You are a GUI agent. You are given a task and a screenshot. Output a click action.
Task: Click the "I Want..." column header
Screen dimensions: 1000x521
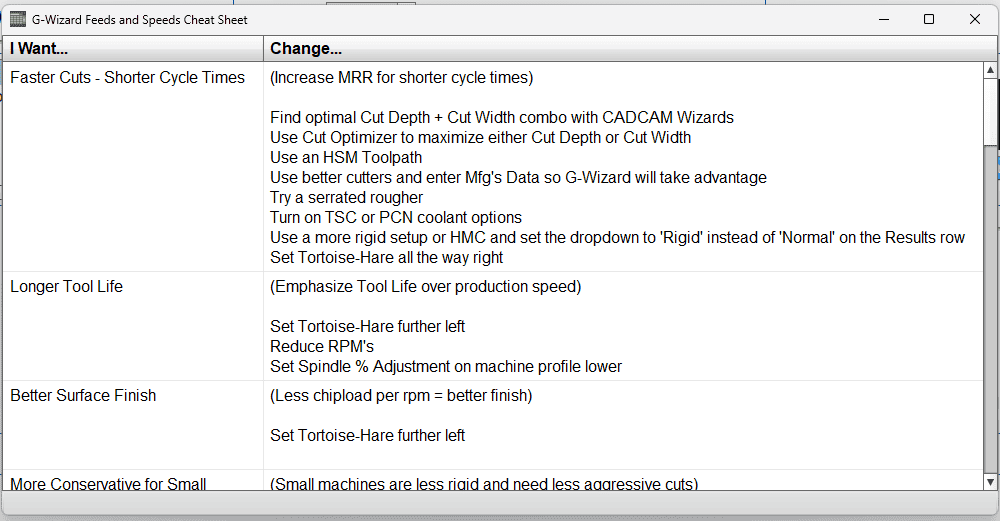132,48
